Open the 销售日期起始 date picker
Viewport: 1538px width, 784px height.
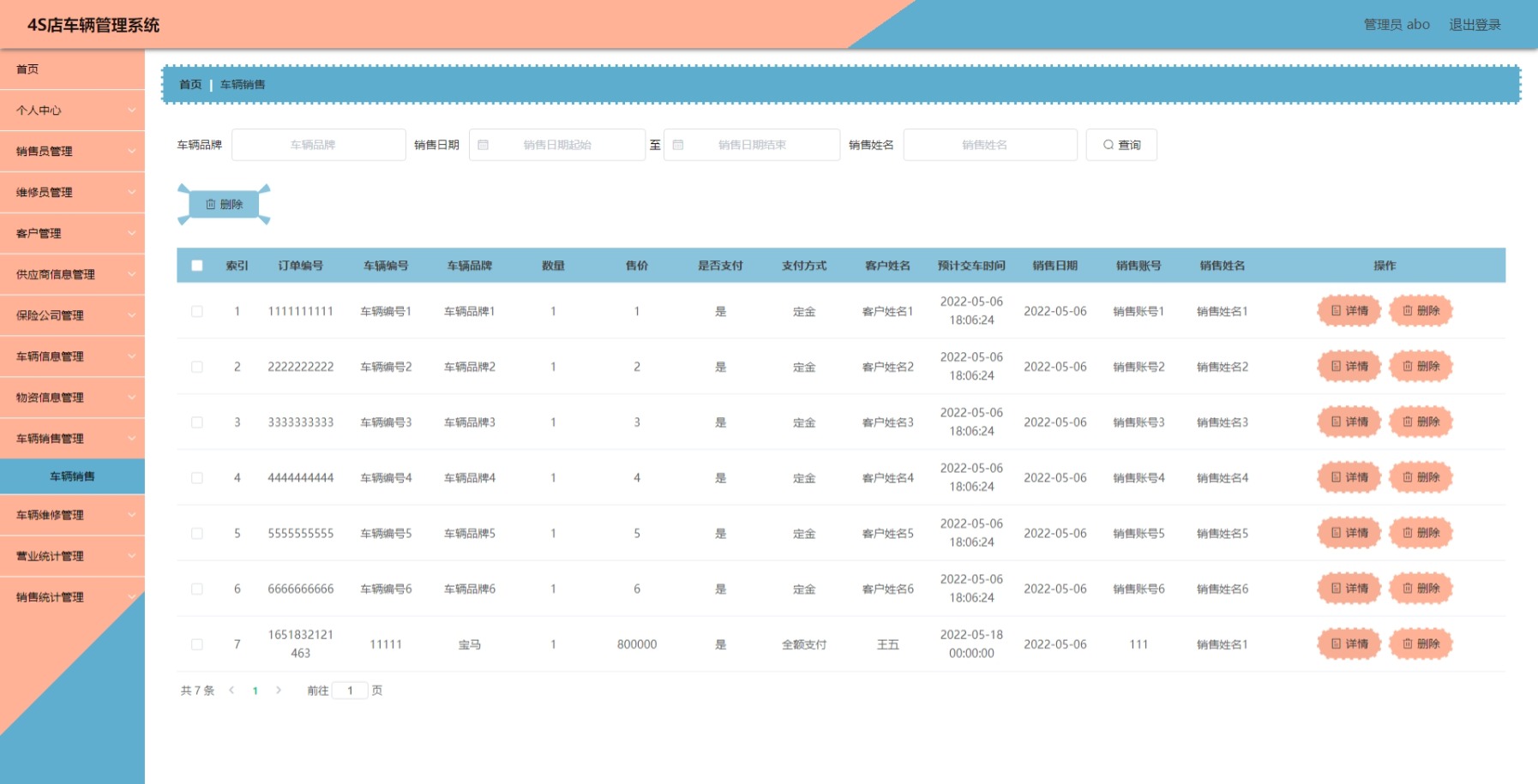coord(557,145)
